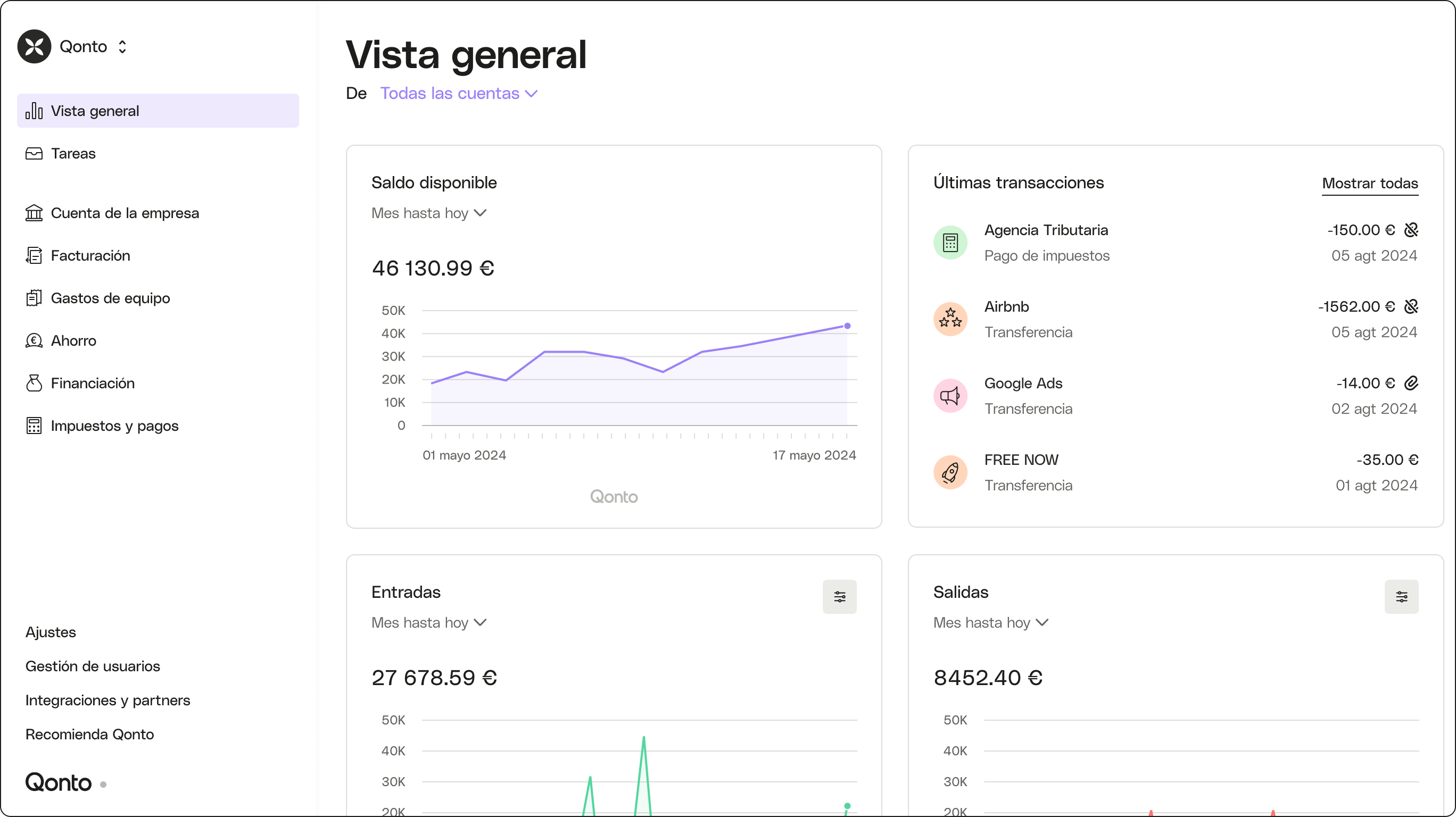This screenshot has width=1456, height=817.
Task: Open Impuestos y pagos section
Action: click(158, 426)
